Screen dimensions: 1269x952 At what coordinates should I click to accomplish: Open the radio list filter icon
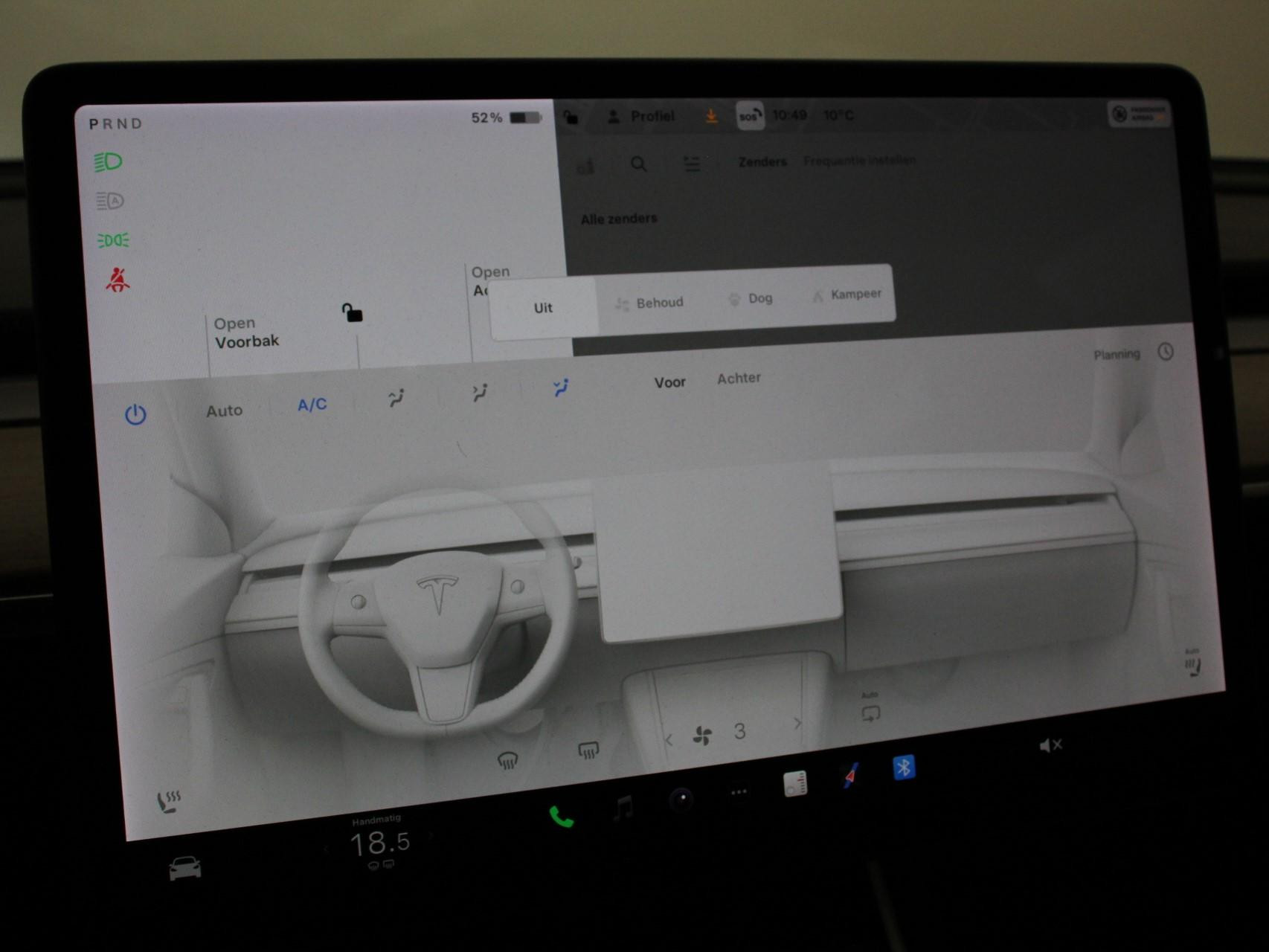coord(692,164)
